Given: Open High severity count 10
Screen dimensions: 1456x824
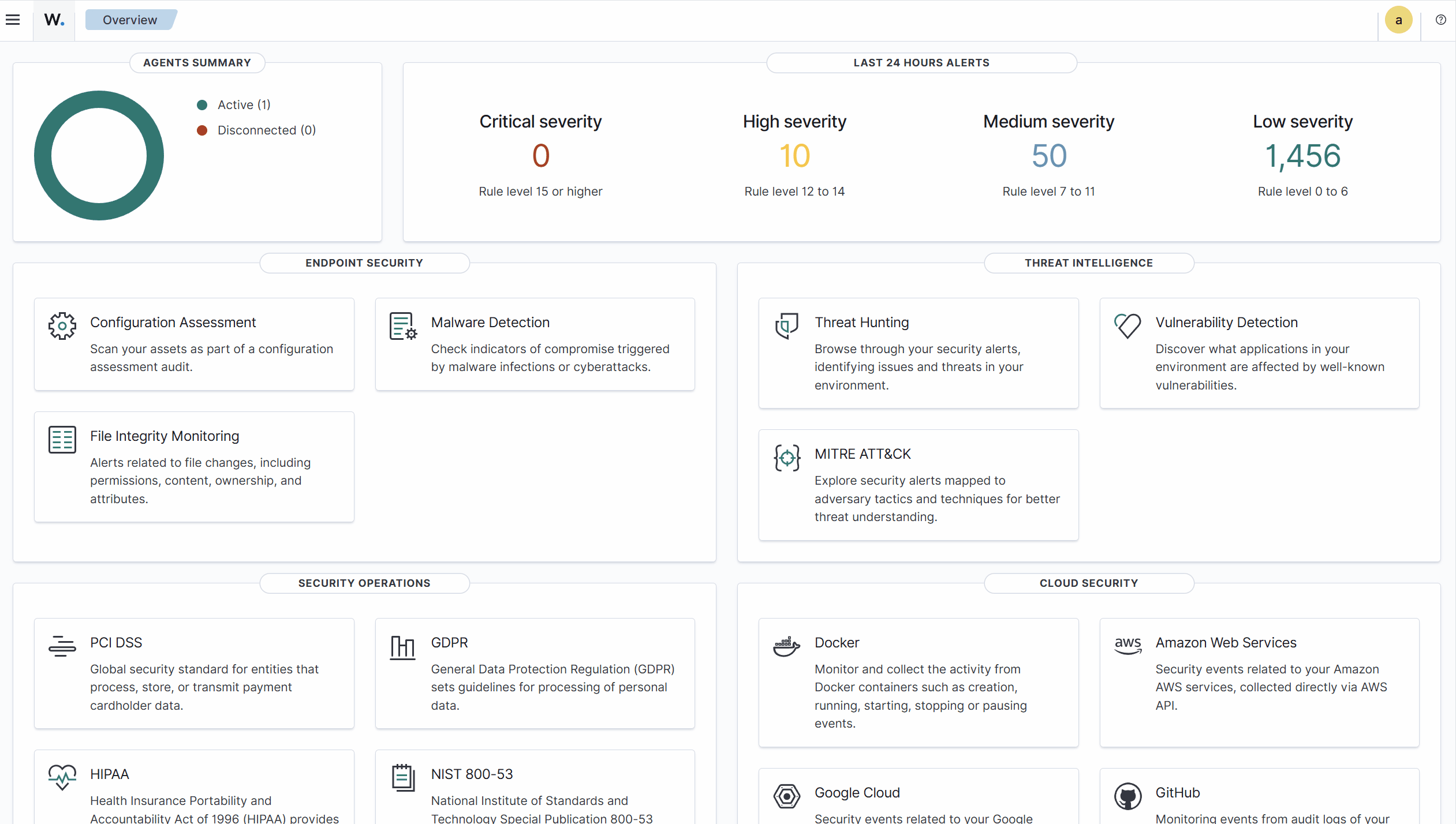Looking at the screenshot, I should [x=794, y=156].
